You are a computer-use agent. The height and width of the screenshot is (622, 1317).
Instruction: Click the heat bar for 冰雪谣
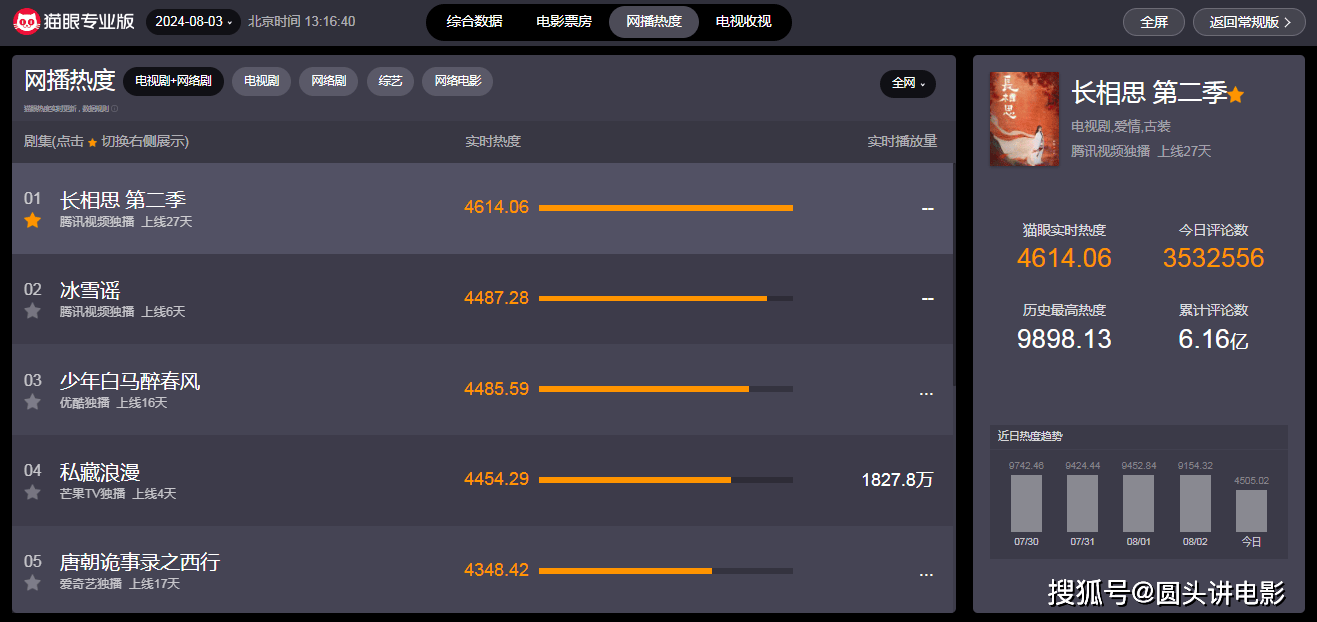click(x=666, y=298)
